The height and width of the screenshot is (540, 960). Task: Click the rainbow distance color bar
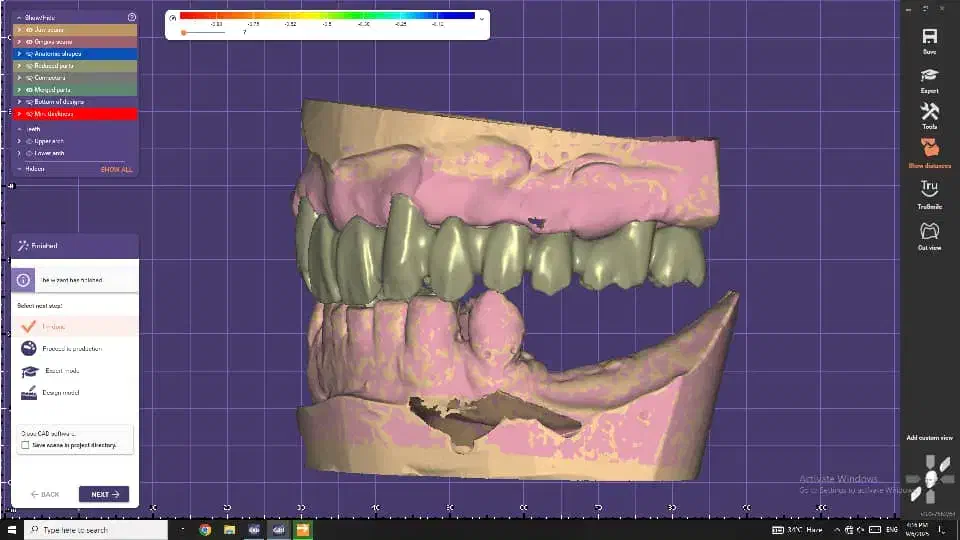point(328,16)
